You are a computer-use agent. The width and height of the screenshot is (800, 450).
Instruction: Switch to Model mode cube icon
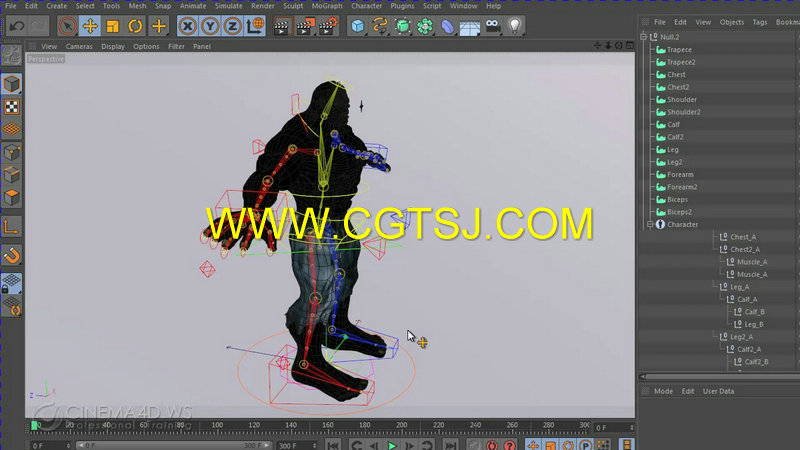(x=11, y=84)
